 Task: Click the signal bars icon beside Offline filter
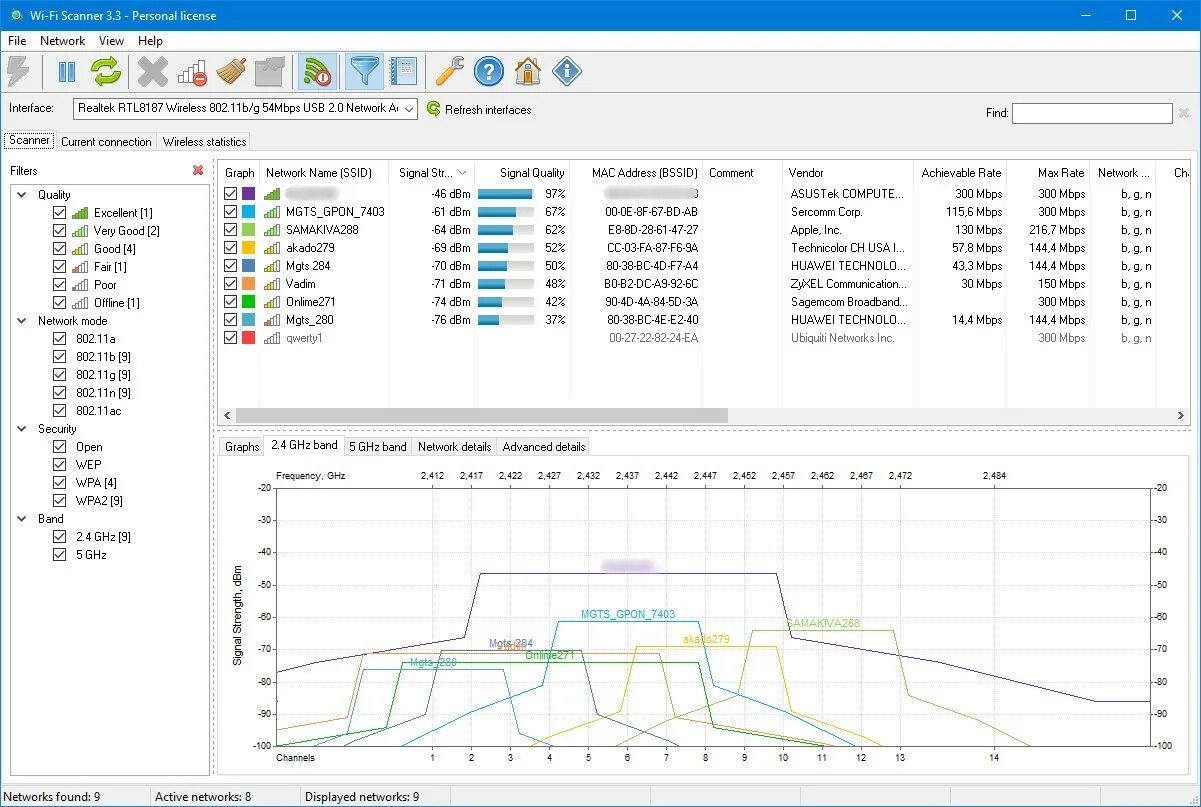pos(81,303)
